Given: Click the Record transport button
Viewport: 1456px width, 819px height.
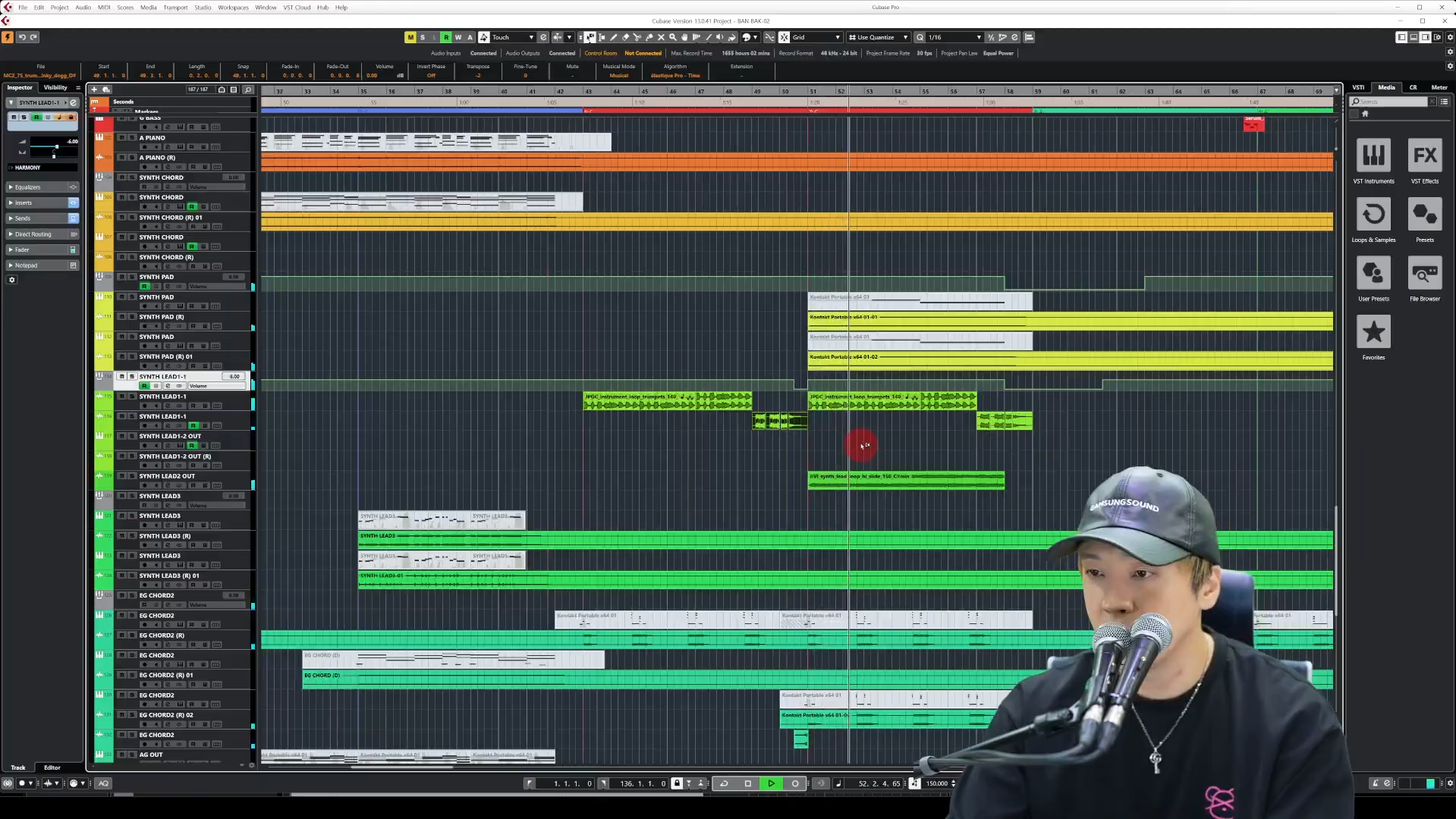Looking at the screenshot, I should point(795,783).
